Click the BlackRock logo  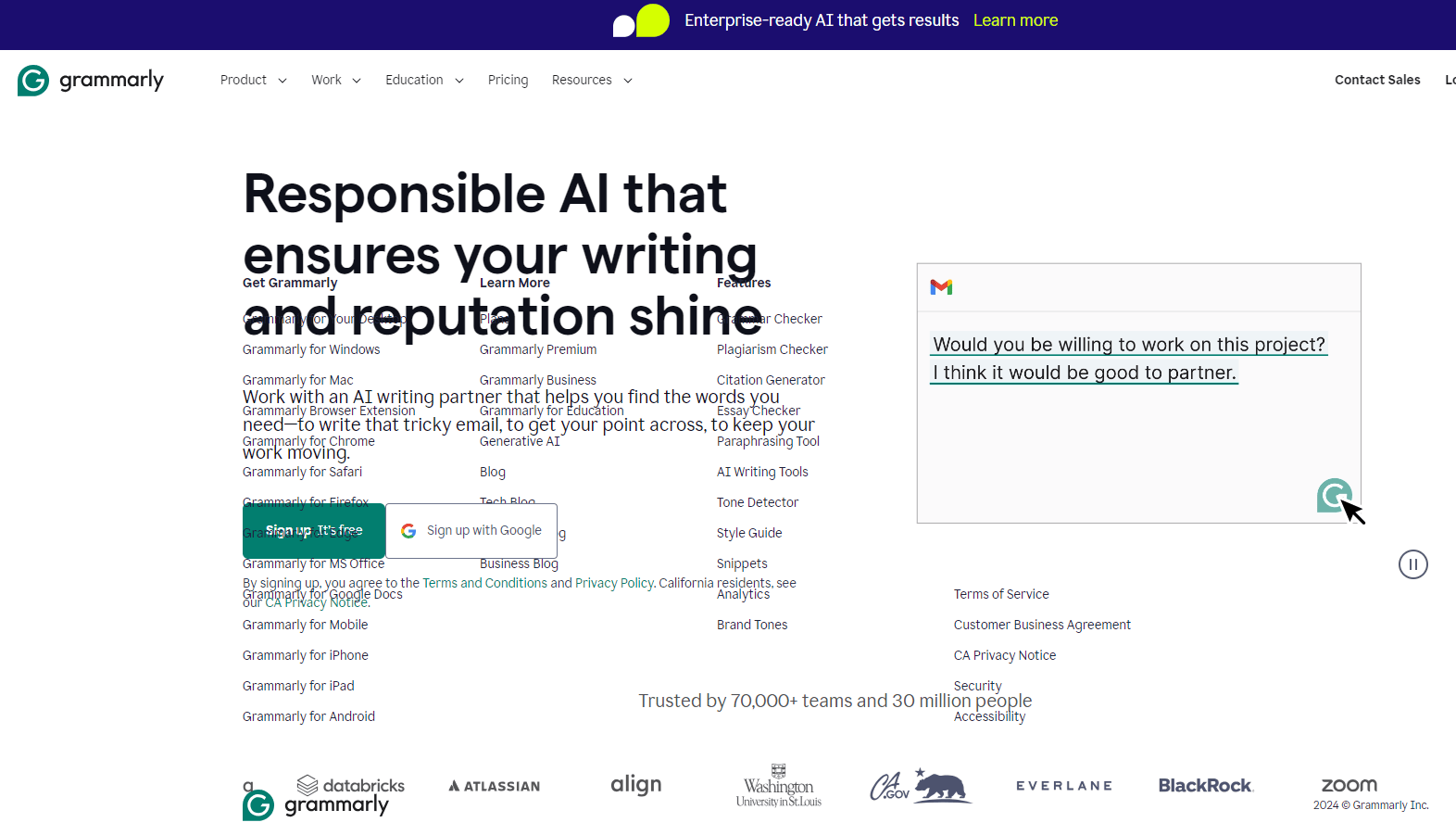(x=1205, y=785)
